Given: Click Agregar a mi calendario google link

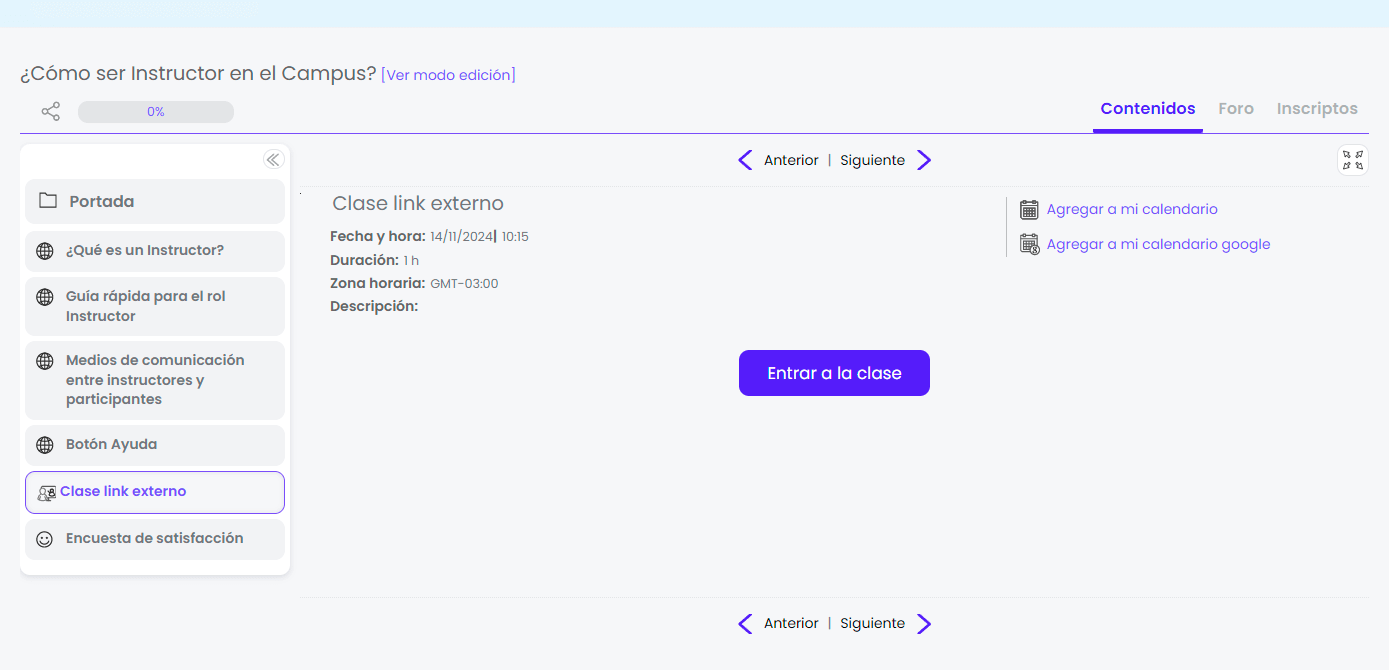Looking at the screenshot, I should 1158,244.
